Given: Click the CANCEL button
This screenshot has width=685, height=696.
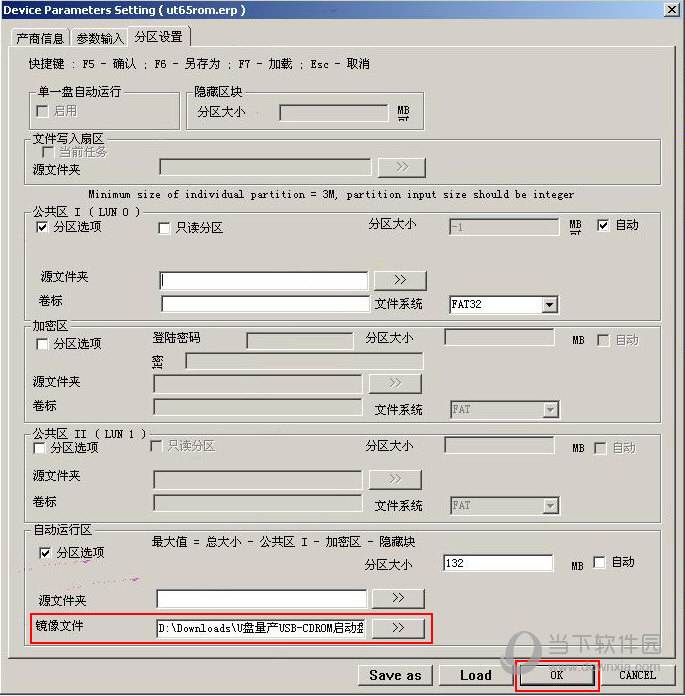Looking at the screenshot, I should tap(637, 675).
